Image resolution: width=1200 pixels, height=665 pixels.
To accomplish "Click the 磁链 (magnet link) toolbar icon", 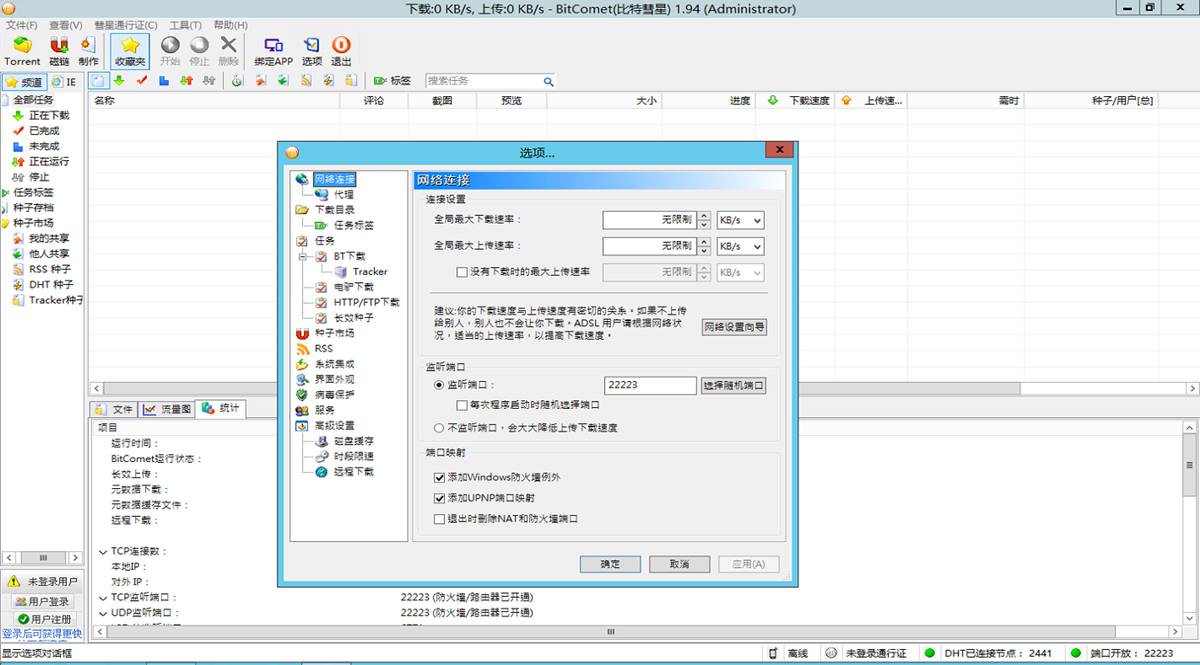I will click(57, 50).
